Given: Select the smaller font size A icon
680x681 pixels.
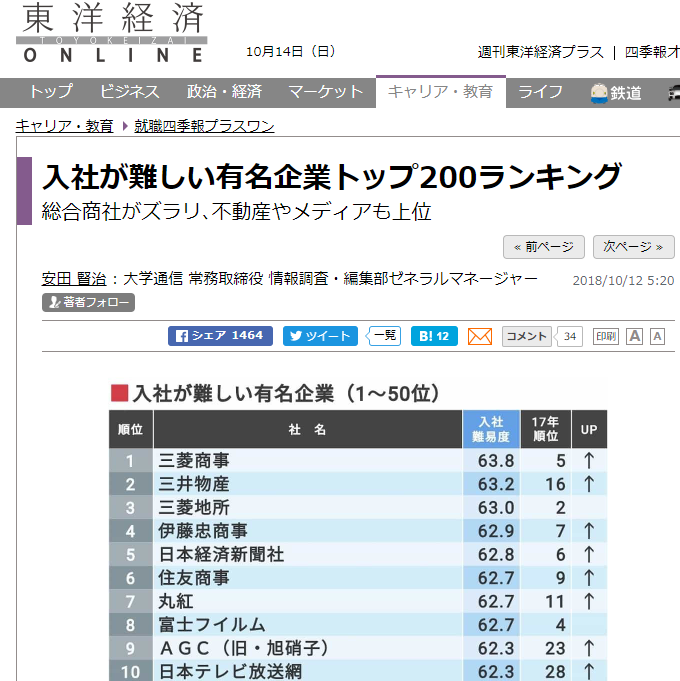Looking at the screenshot, I should (657, 336).
